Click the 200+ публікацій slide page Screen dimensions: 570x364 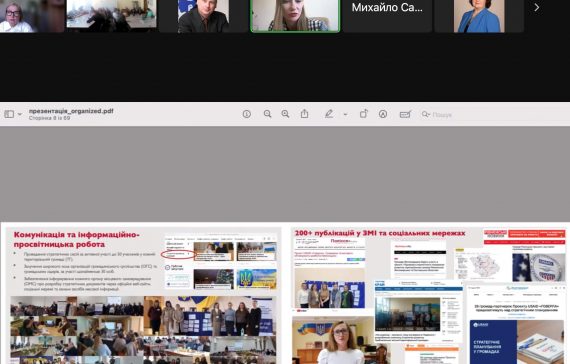point(429,295)
